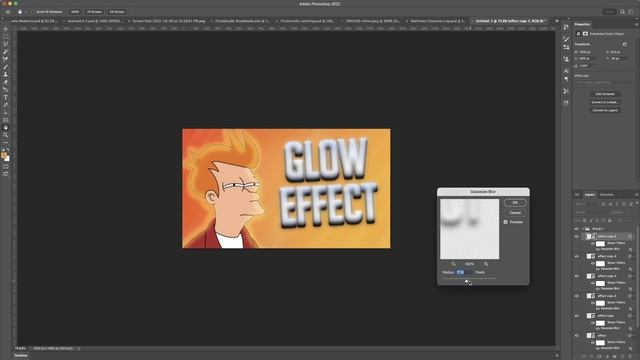Select the Move tool
640x360 pixels.
click(5, 29)
